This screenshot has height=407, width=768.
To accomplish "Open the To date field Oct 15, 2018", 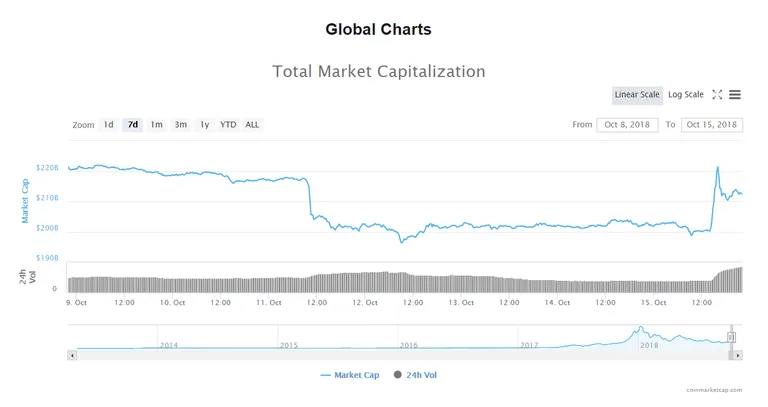I will 712,125.
